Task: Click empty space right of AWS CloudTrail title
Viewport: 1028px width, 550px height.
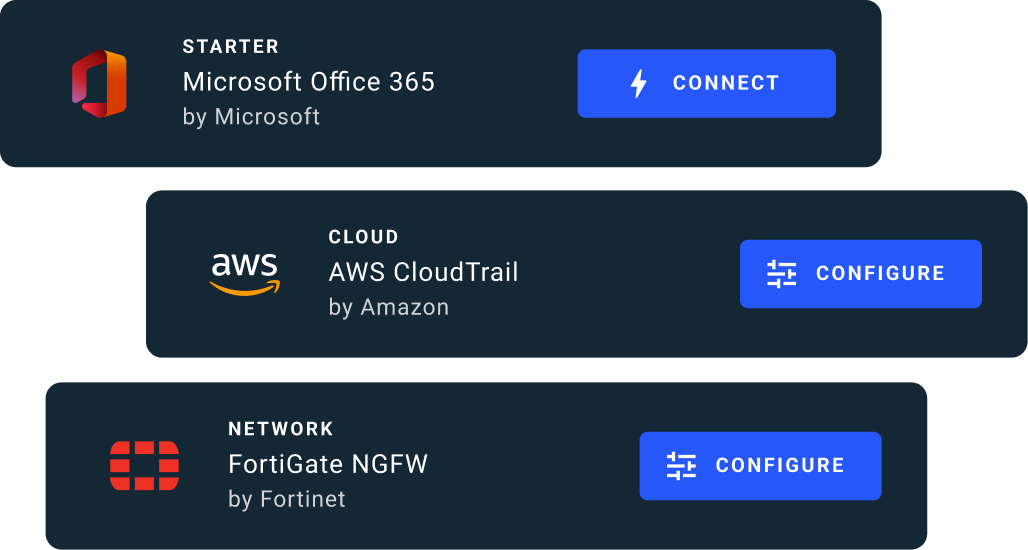Action: click(x=630, y=274)
